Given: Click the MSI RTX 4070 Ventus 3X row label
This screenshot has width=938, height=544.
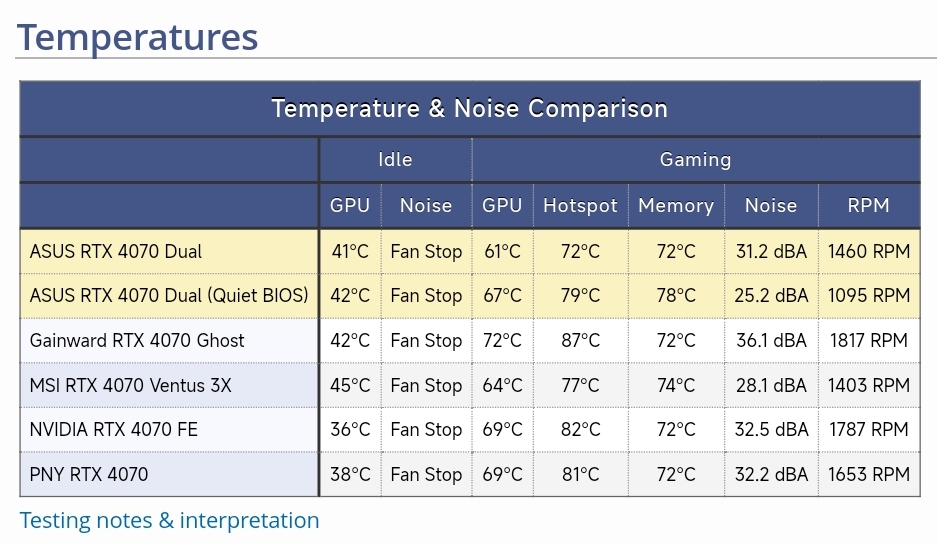Looking at the screenshot, I should (x=130, y=385).
